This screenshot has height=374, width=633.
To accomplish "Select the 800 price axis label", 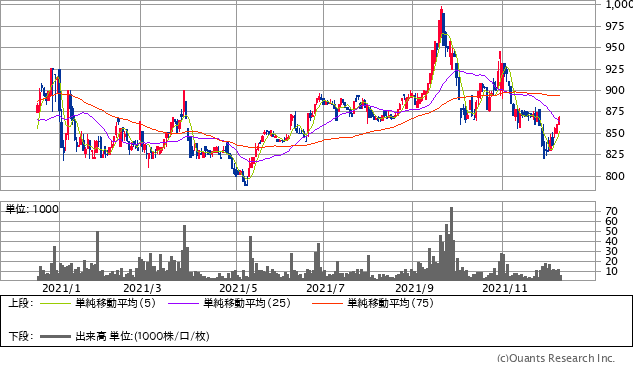I will point(615,176).
